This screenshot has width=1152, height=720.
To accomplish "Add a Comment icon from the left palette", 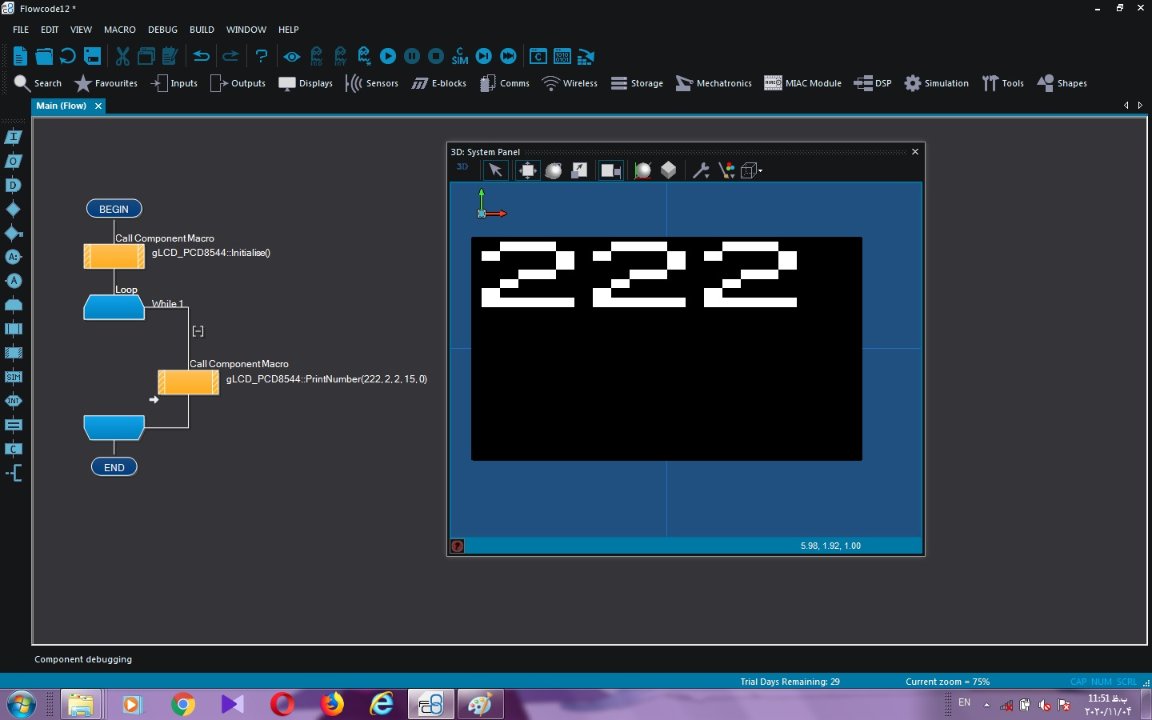I will point(13,472).
